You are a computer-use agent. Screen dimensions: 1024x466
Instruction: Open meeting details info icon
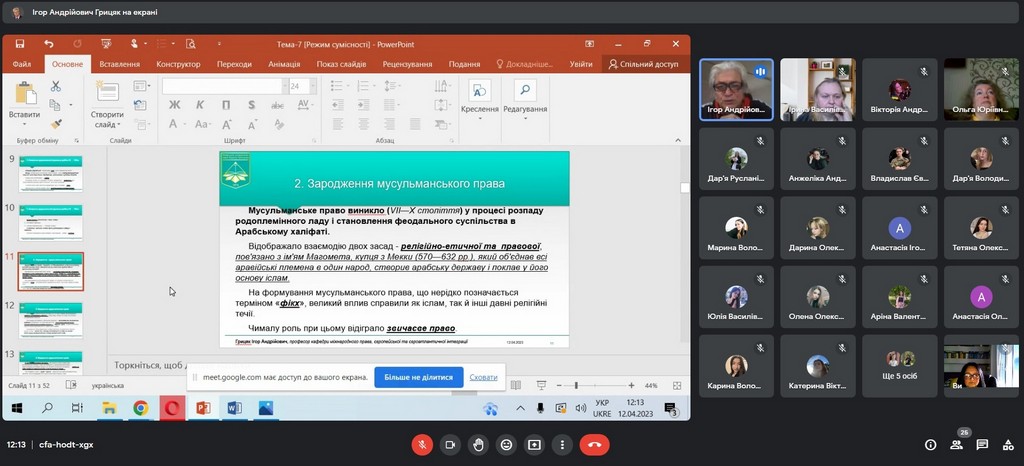930,445
